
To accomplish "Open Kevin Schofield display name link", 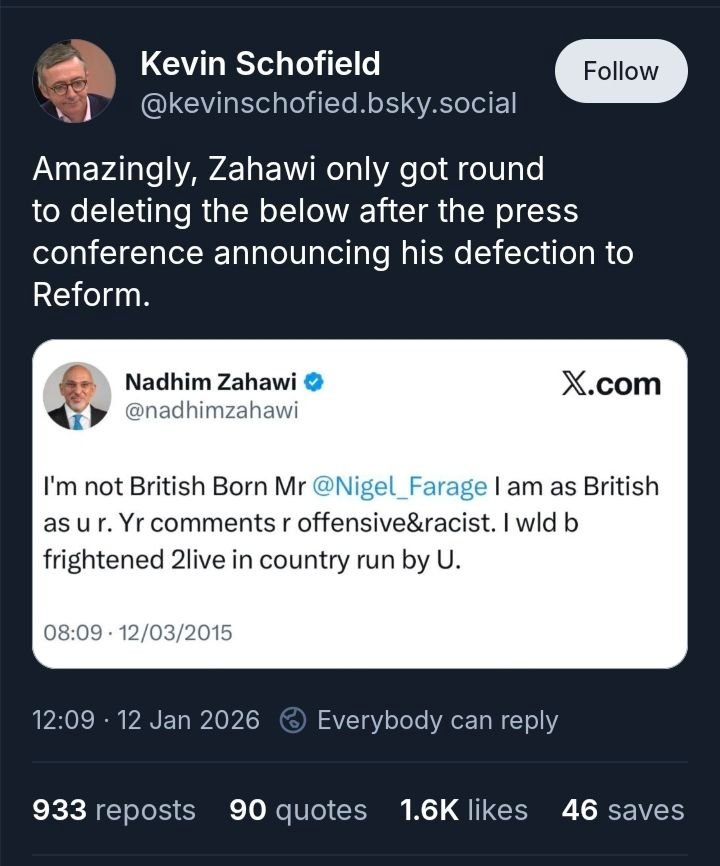I will [x=260, y=64].
